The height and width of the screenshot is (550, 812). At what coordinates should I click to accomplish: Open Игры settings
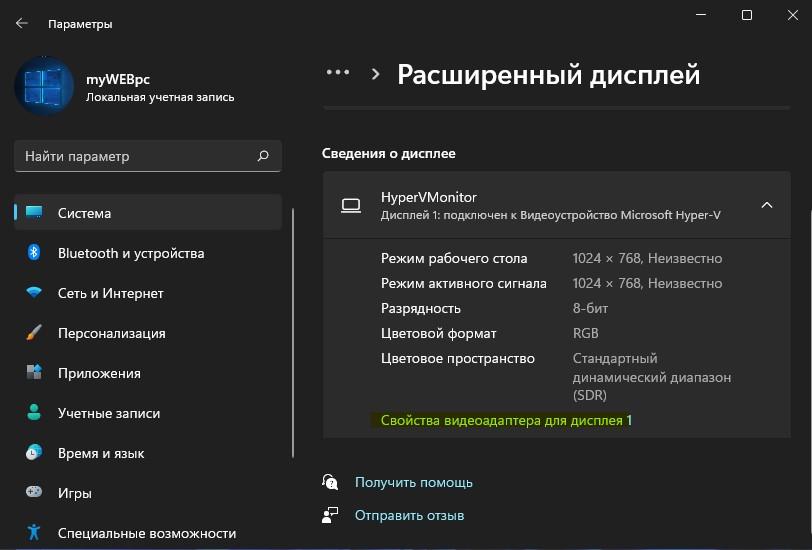pyautogui.click(x=148, y=493)
